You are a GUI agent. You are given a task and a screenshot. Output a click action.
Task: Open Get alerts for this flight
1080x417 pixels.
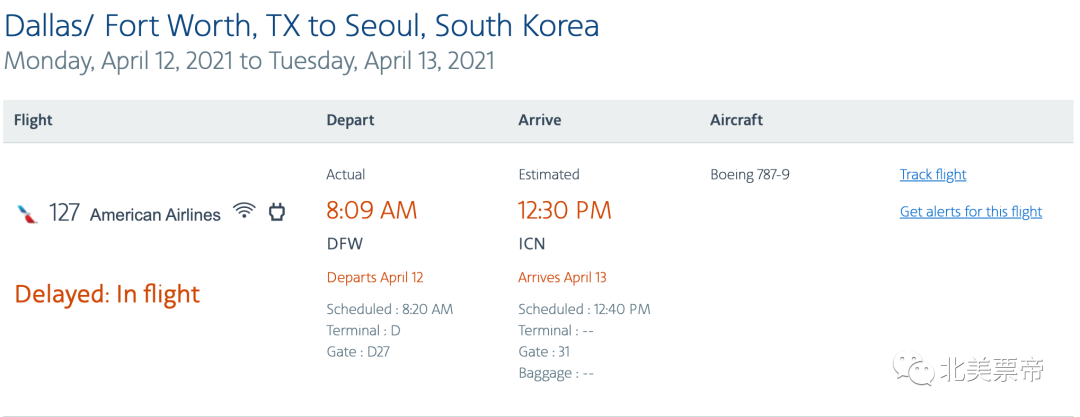click(970, 212)
